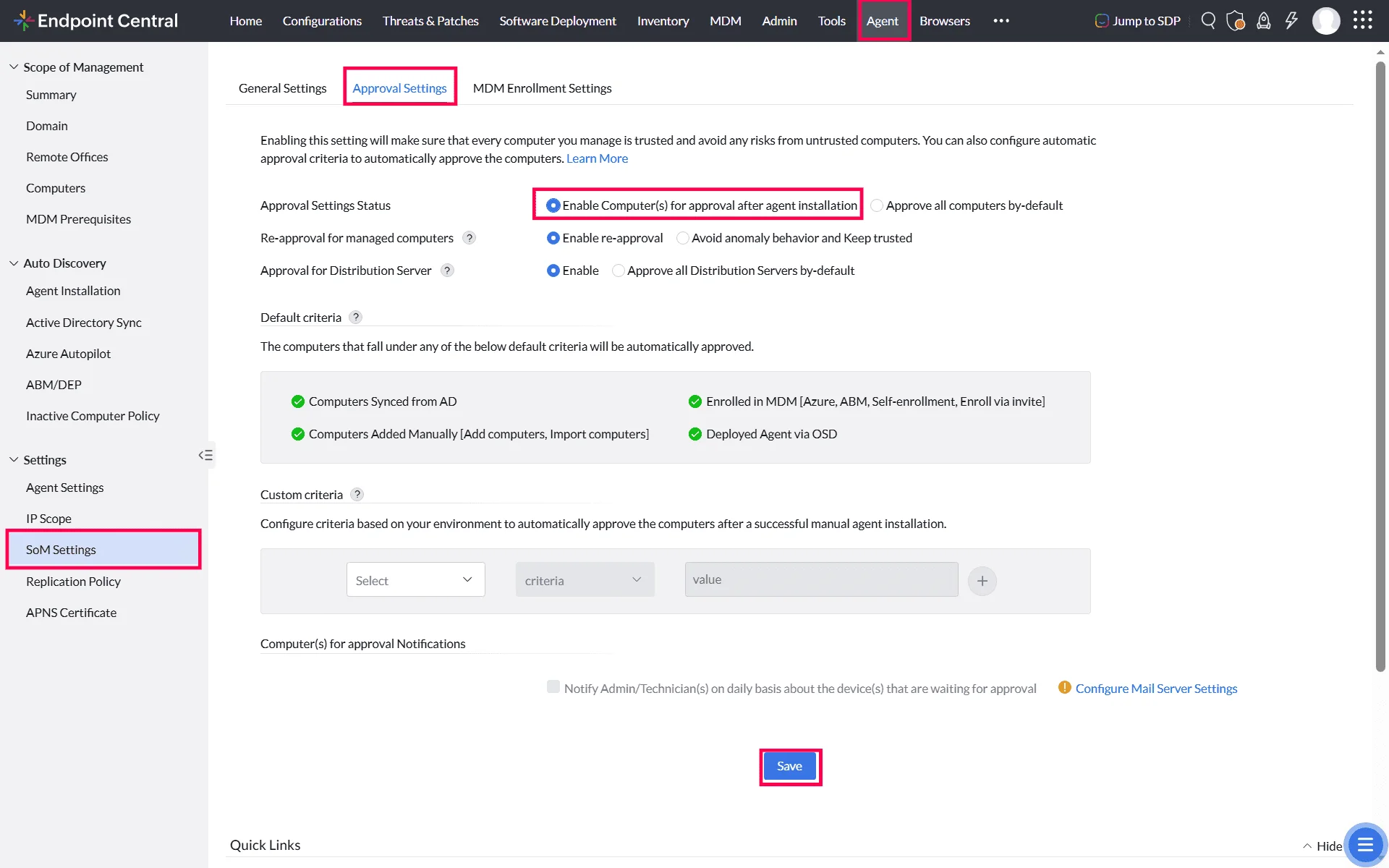Click help icon next to Approval for Distribution Server
This screenshot has height=868, width=1389.
(448, 271)
